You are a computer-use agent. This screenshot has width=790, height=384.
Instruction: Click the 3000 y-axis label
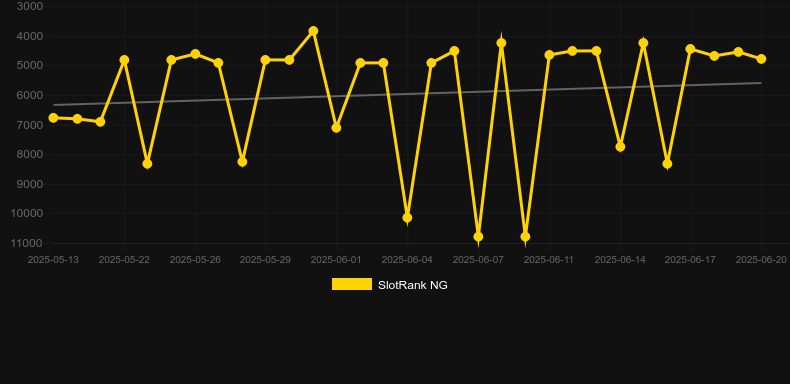30,6
